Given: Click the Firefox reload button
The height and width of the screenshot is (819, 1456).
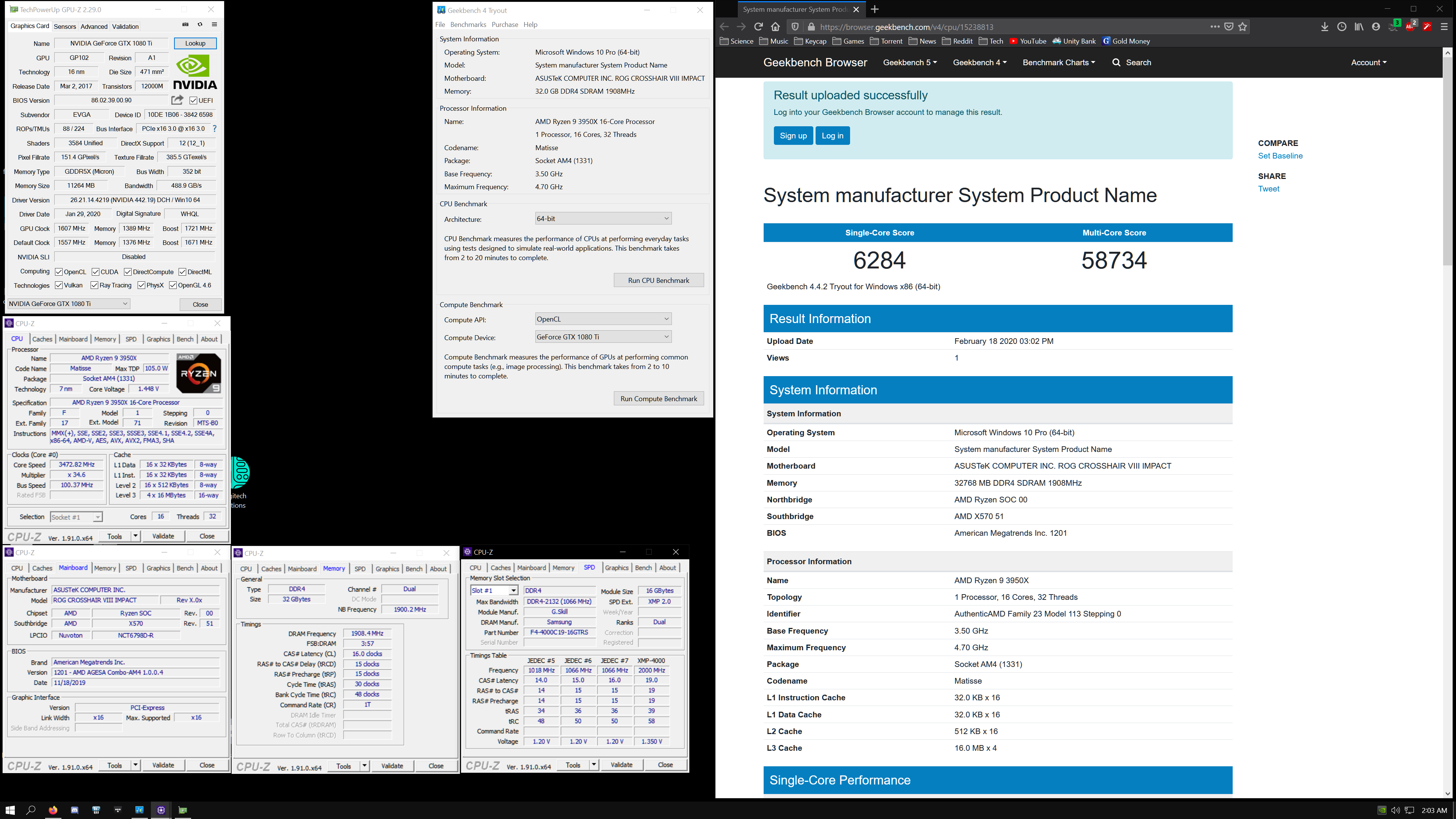Looking at the screenshot, I should tap(758, 27).
